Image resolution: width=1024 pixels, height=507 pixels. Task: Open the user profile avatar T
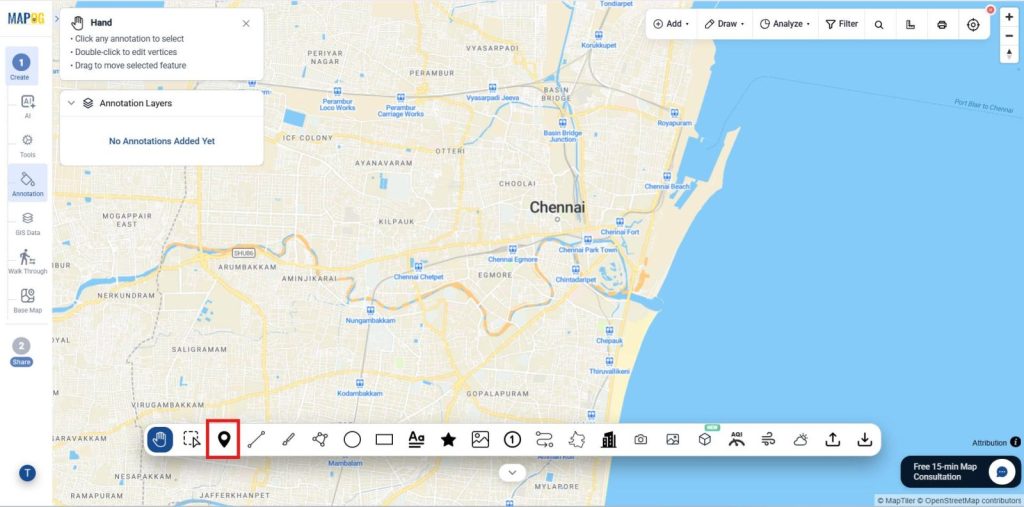pyautogui.click(x=27, y=473)
